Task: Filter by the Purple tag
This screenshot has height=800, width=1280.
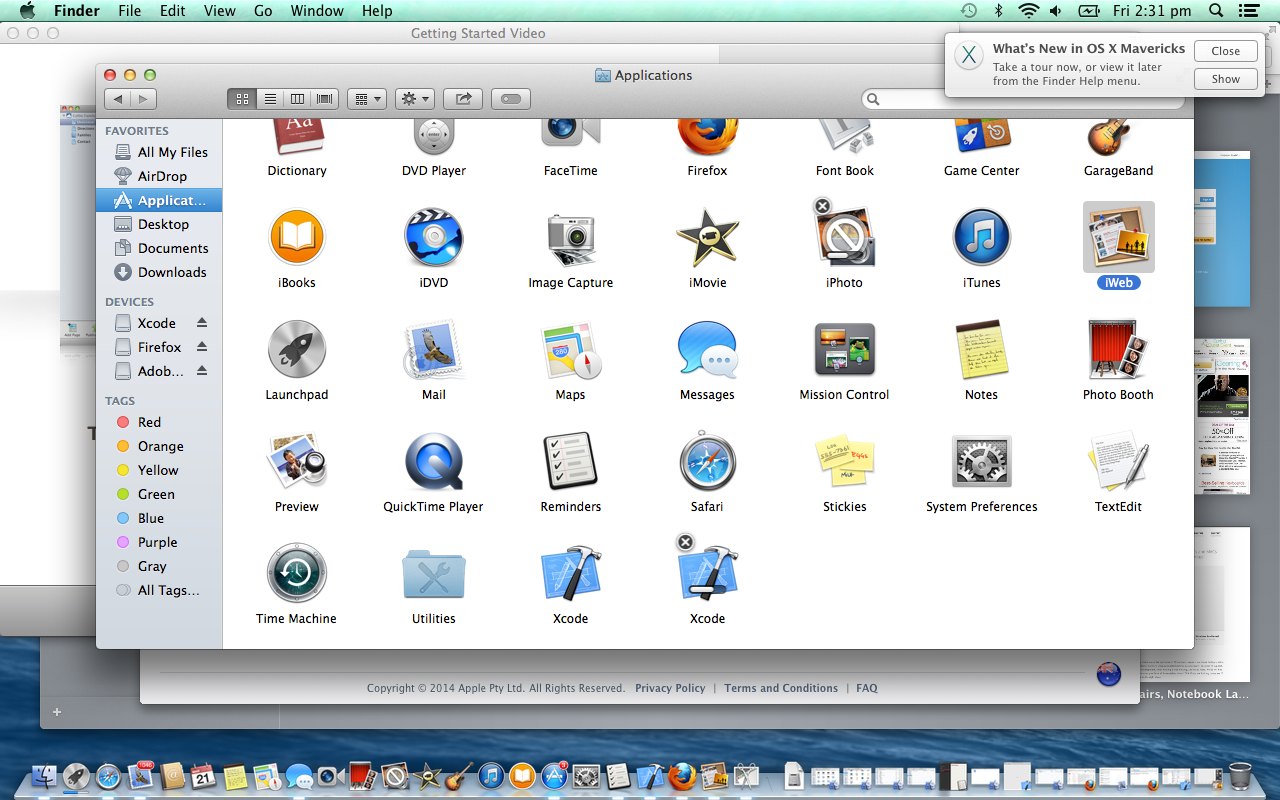Action: (x=159, y=542)
